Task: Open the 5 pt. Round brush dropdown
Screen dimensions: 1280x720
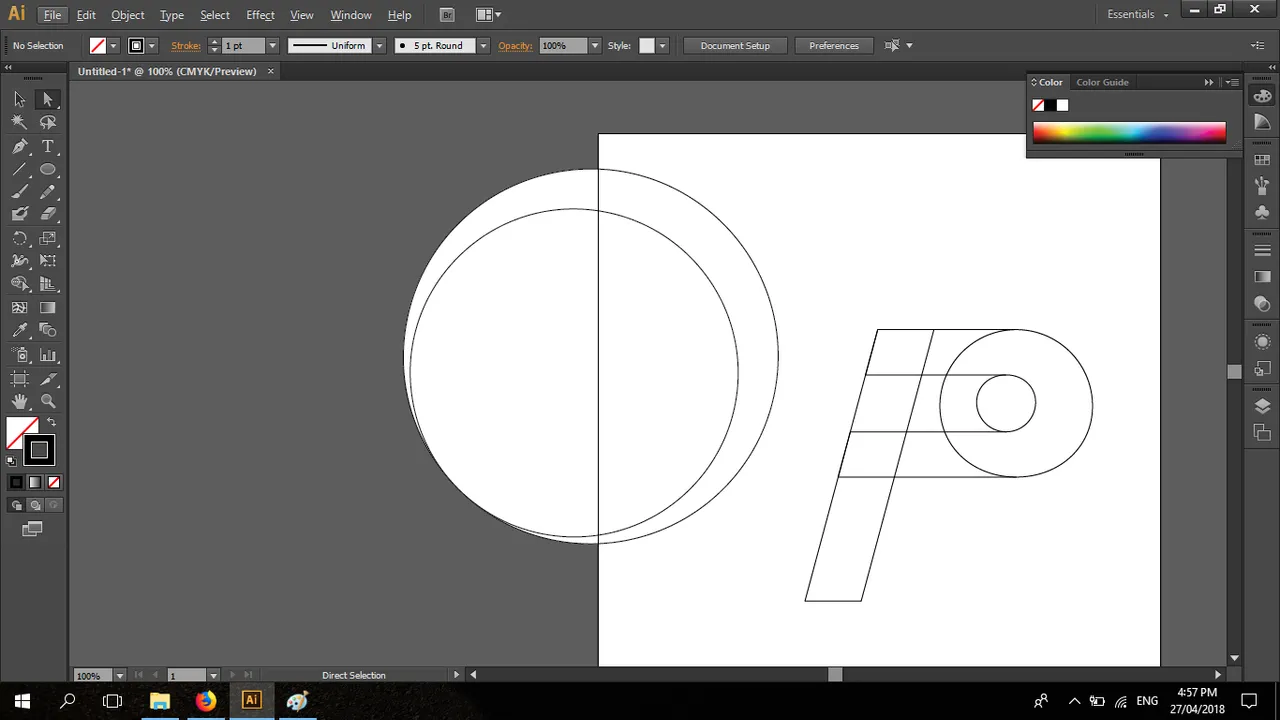Action: tap(483, 46)
